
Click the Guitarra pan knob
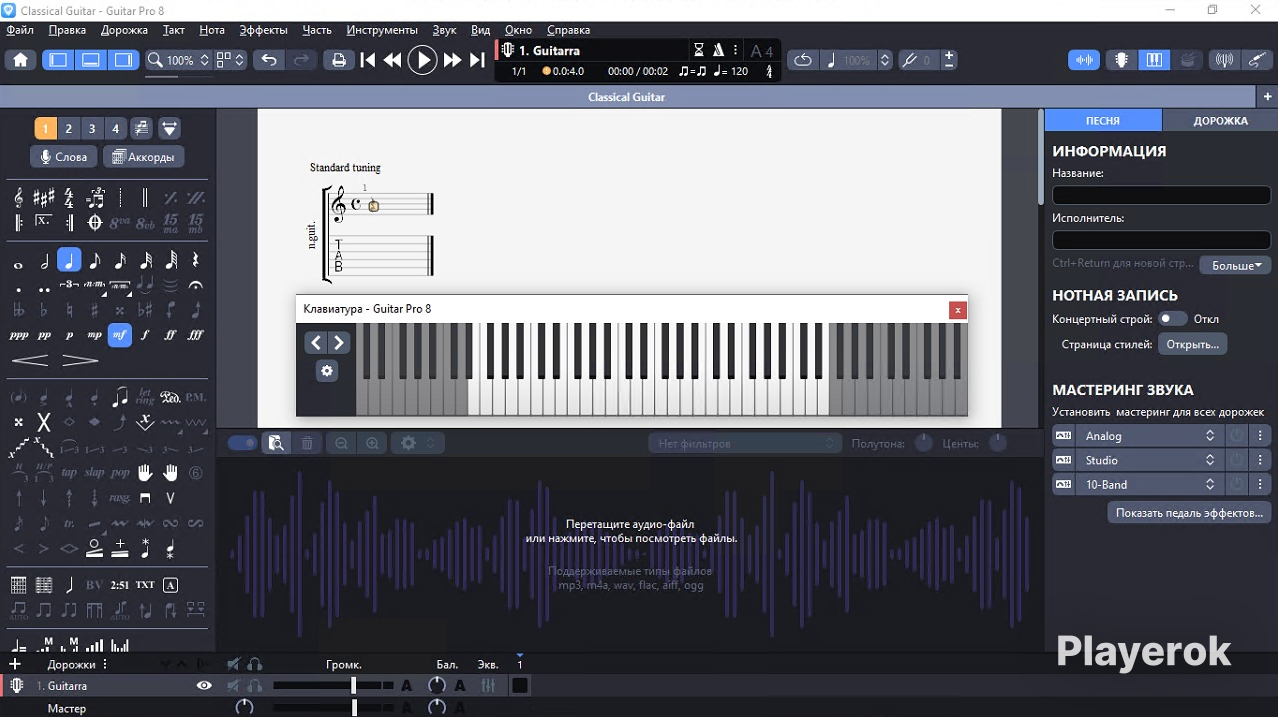tap(437, 686)
